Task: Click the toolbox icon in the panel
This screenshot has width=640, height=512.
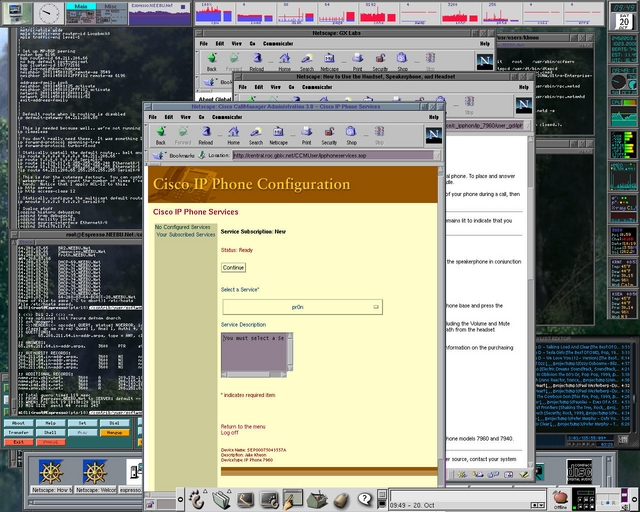Action: 317,500
